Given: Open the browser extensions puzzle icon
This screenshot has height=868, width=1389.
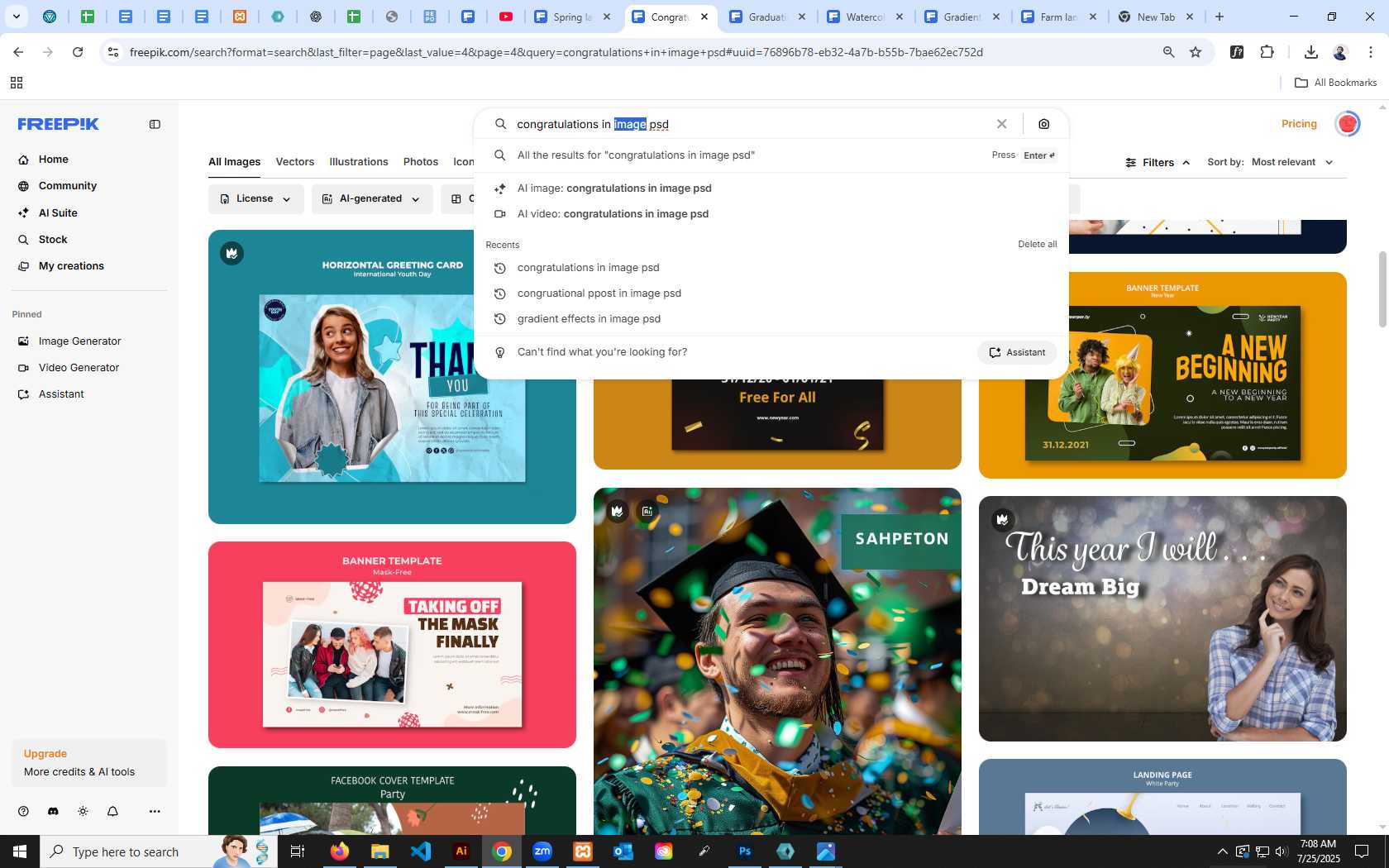Looking at the screenshot, I should tap(1267, 52).
